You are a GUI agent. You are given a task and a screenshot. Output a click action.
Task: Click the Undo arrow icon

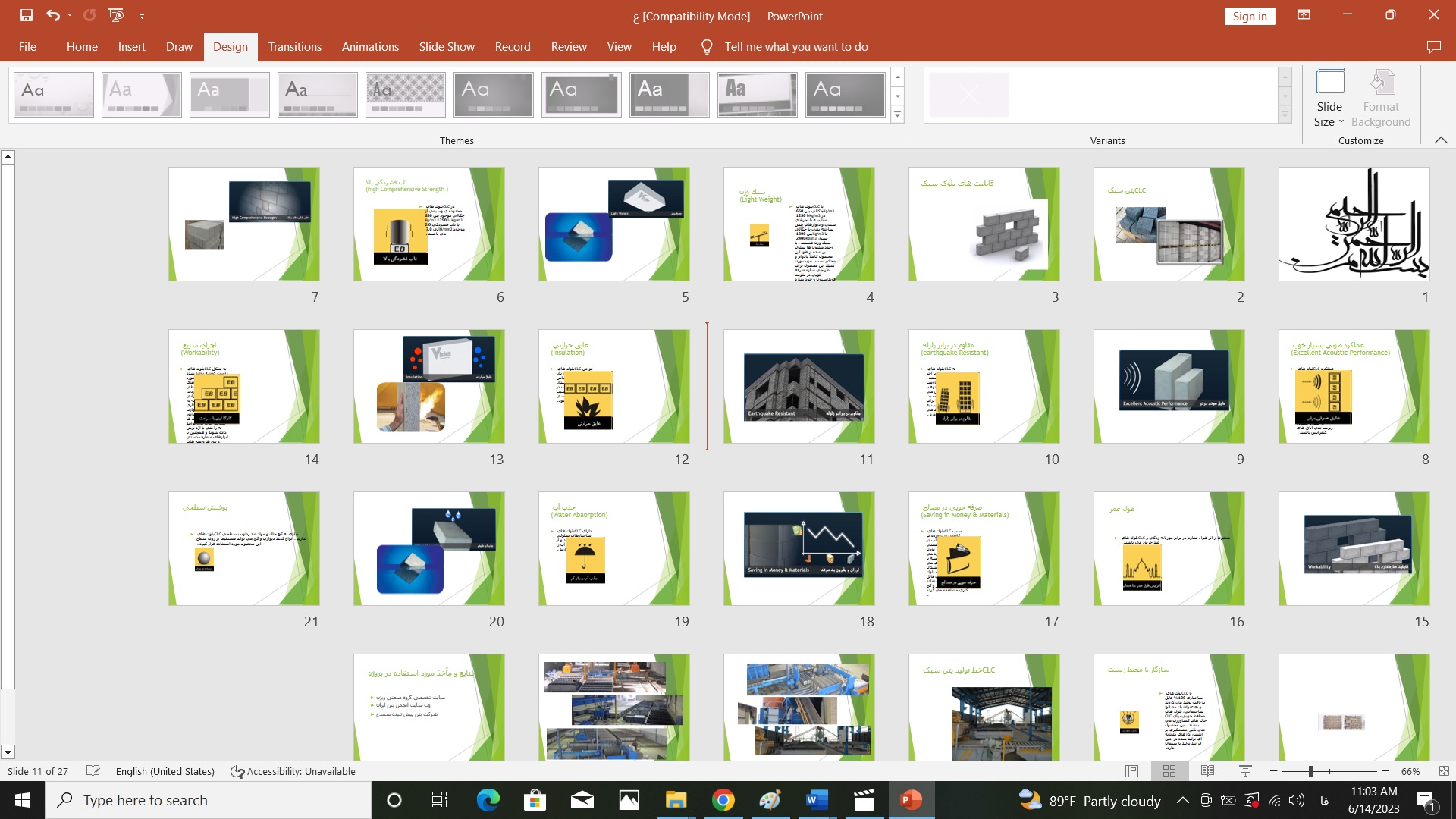coord(52,15)
